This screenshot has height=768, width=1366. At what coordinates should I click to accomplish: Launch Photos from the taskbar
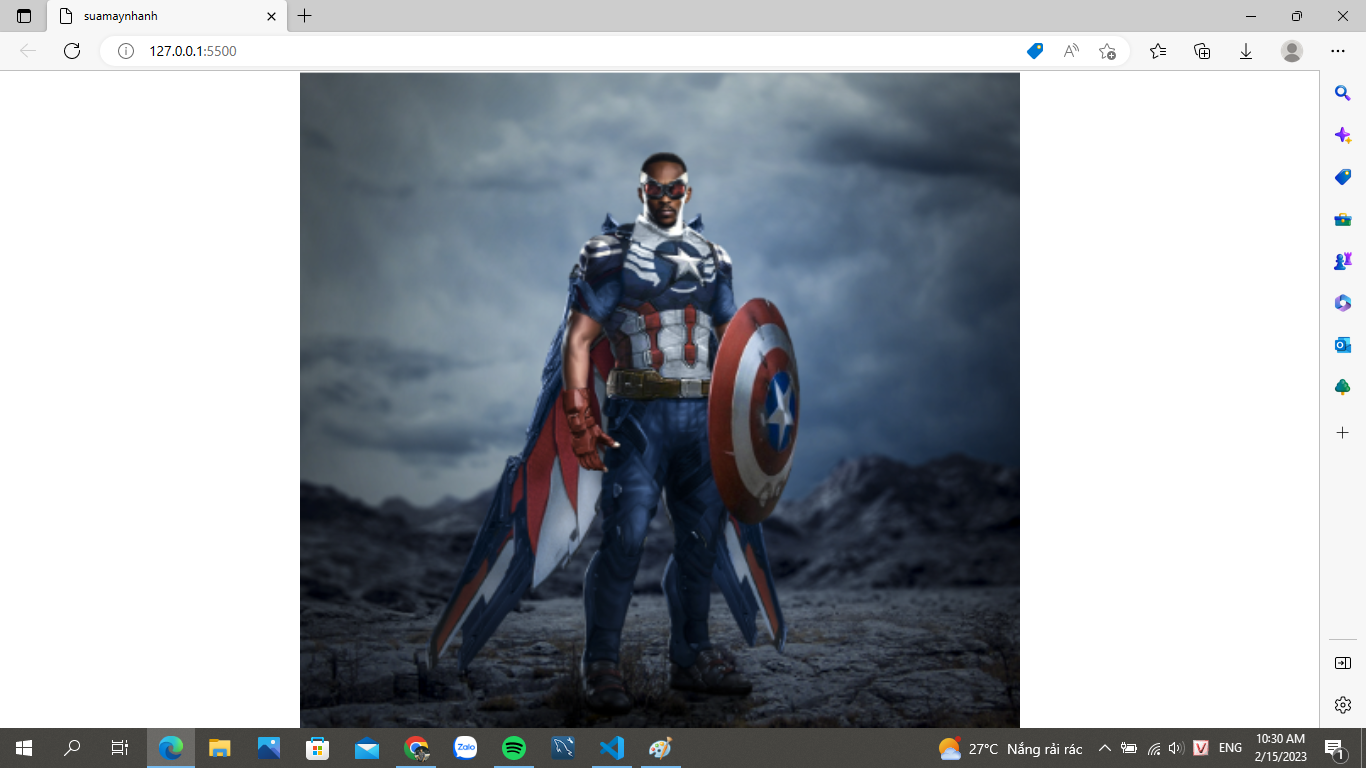coord(269,748)
